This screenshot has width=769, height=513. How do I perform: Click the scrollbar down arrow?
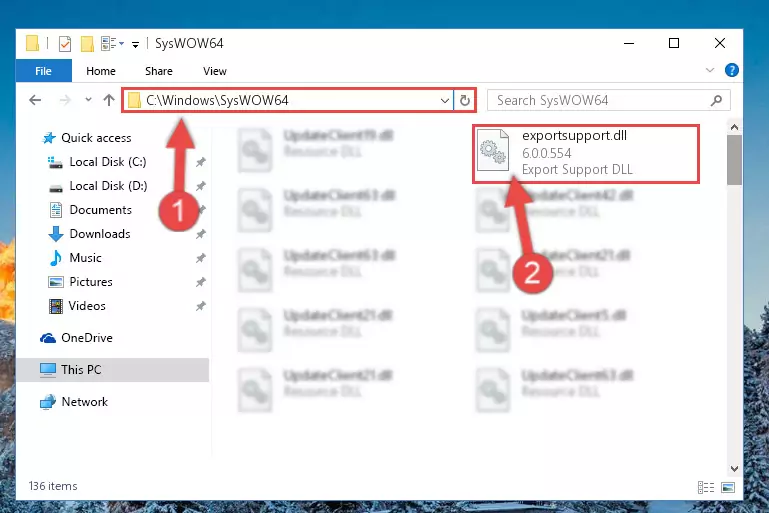click(x=734, y=469)
